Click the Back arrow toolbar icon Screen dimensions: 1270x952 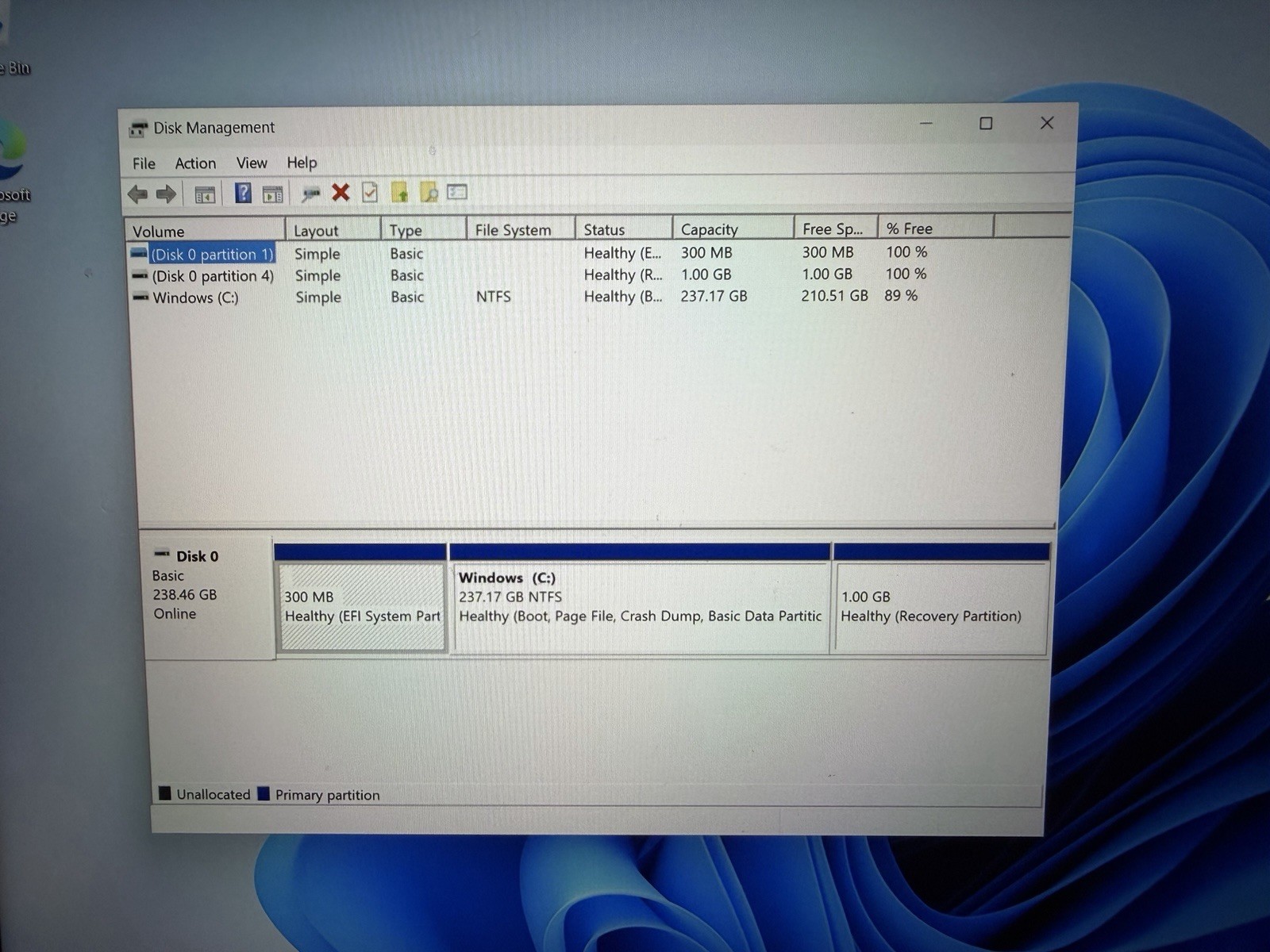pyautogui.click(x=137, y=194)
